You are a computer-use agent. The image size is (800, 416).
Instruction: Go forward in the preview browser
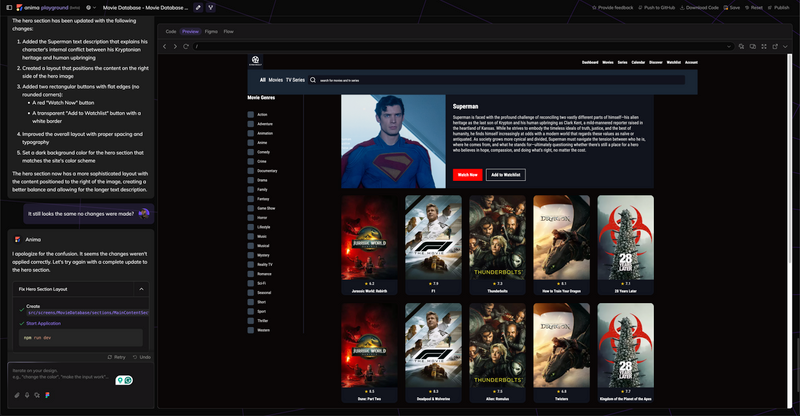coord(175,46)
